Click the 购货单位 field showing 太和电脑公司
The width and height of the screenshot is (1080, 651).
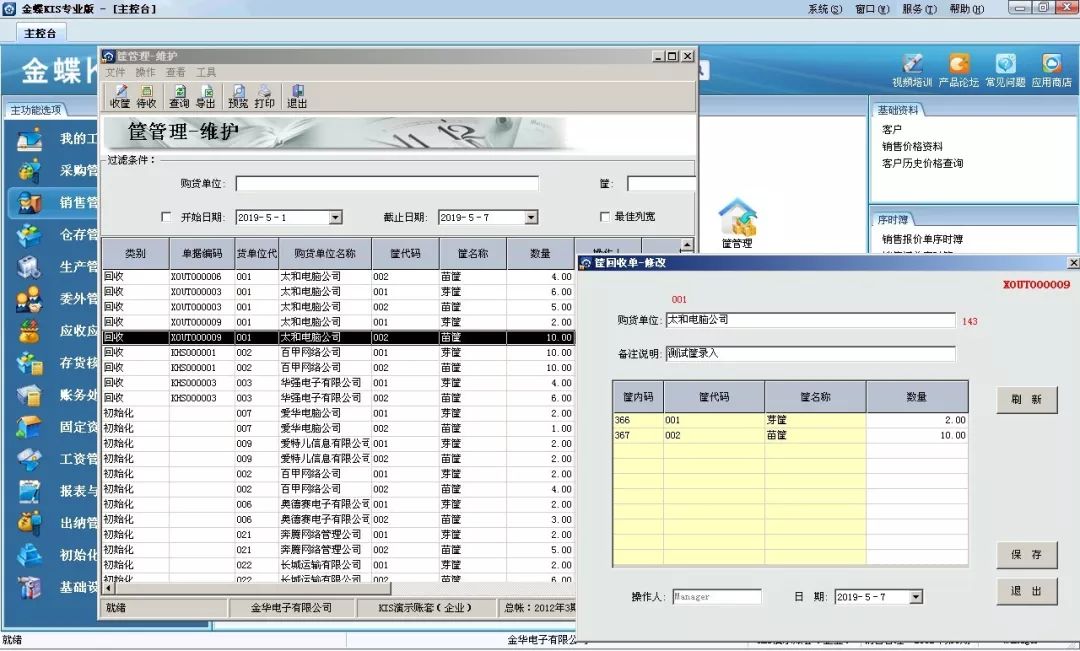tap(811, 320)
